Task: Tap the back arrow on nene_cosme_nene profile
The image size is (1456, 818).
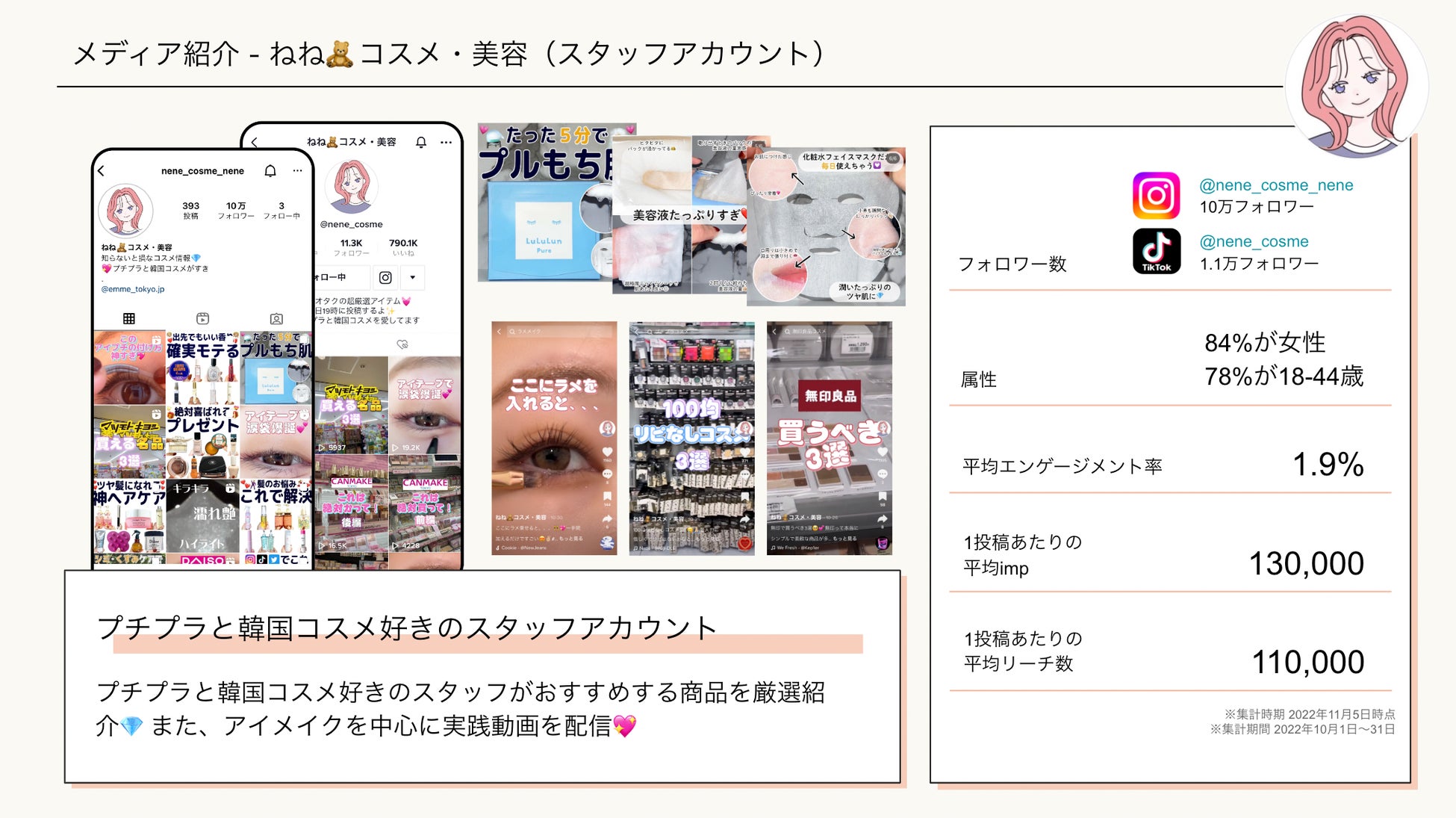Action: (102, 171)
